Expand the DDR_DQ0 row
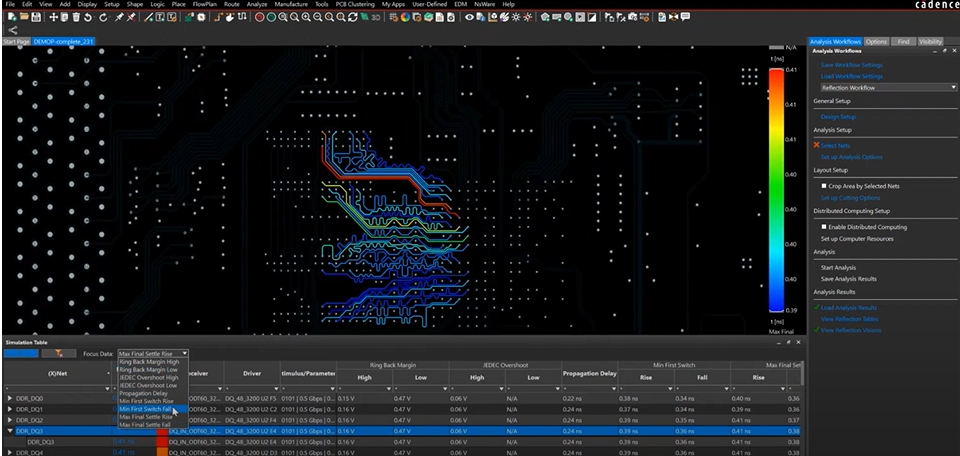This screenshot has height=456, width=960. [x=9, y=398]
